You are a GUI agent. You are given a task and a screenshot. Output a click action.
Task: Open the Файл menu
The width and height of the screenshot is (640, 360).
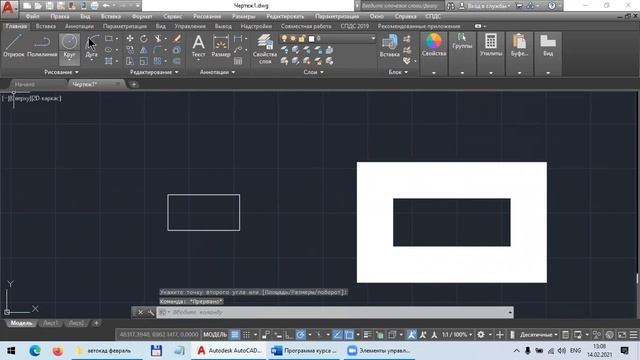point(32,16)
